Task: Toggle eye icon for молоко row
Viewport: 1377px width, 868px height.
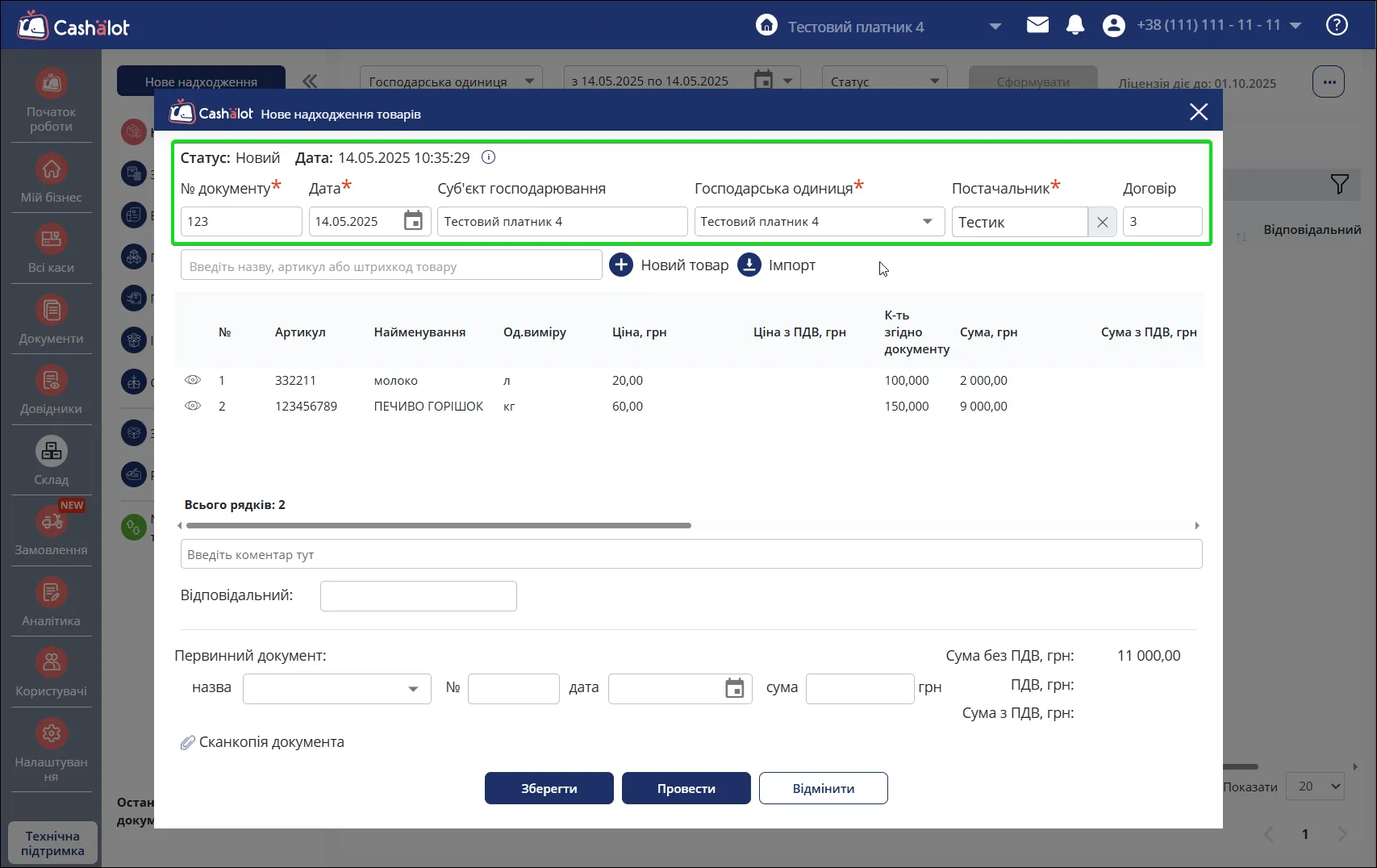Action: (x=193, y=380)
